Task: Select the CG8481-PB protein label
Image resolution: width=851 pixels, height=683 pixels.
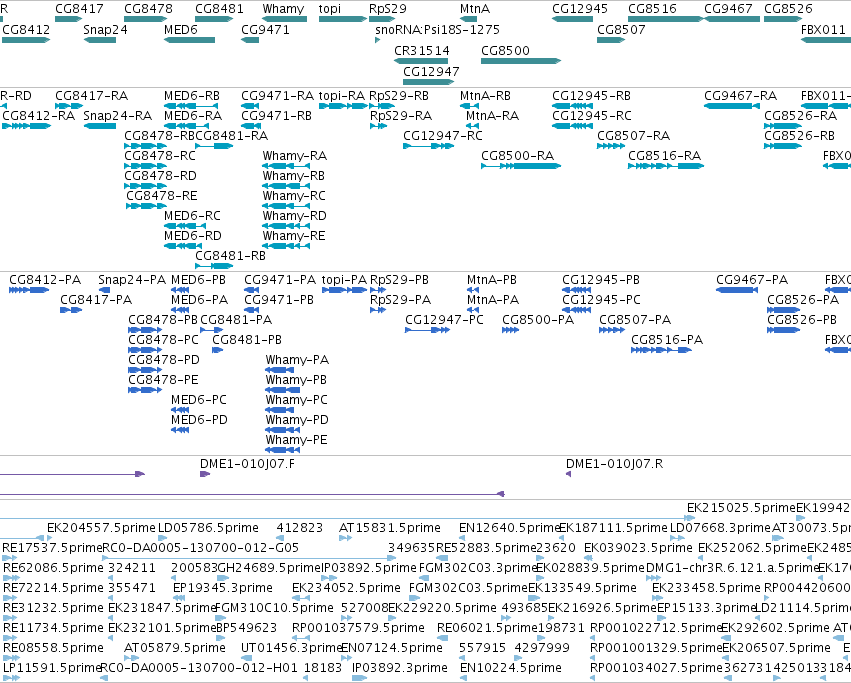Action: coord(247,340)
